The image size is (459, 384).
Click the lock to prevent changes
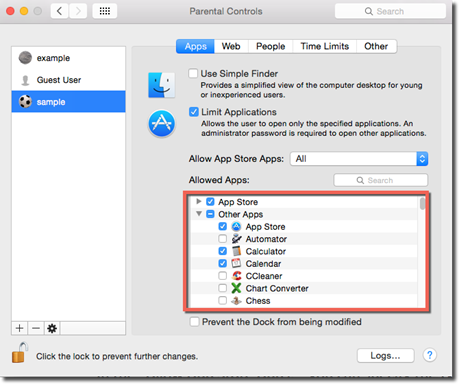click(19, 353)
